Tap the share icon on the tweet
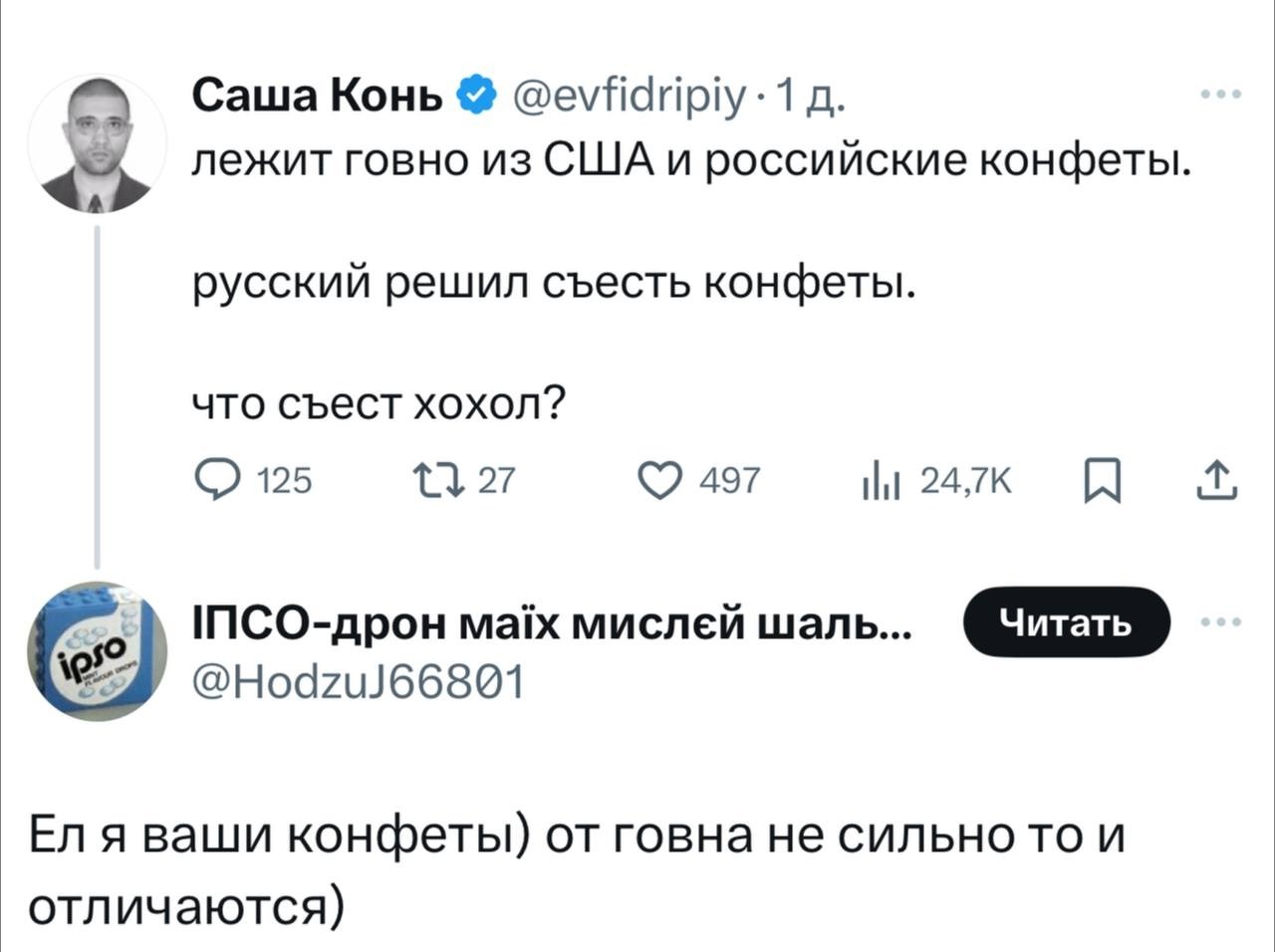This screenshot has width=1275, height=952. pos(1221,482)
